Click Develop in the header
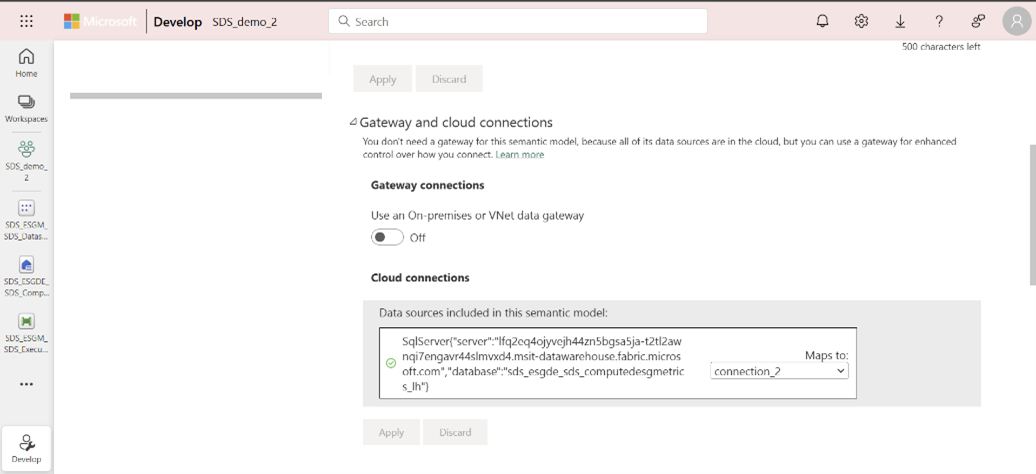This screenshot has height=474, width=1036. pos(178,22)
